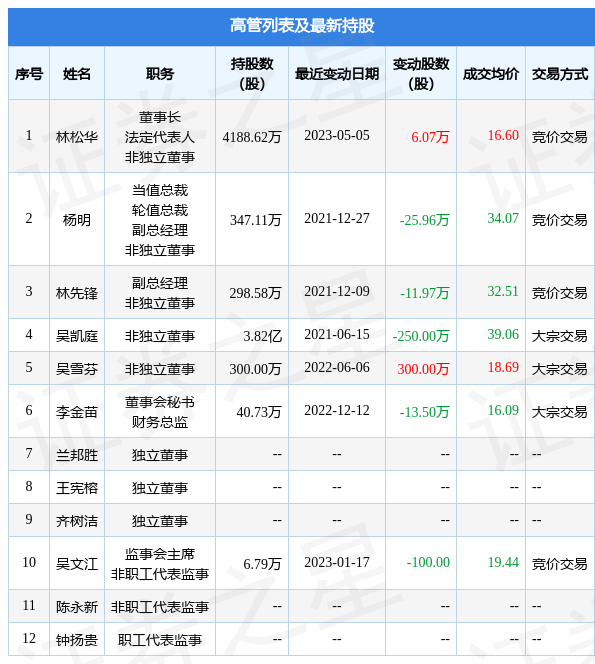The width and height of the screenshot is (595, 664).
Task: Click executive name 杨明
Action: 77,220
